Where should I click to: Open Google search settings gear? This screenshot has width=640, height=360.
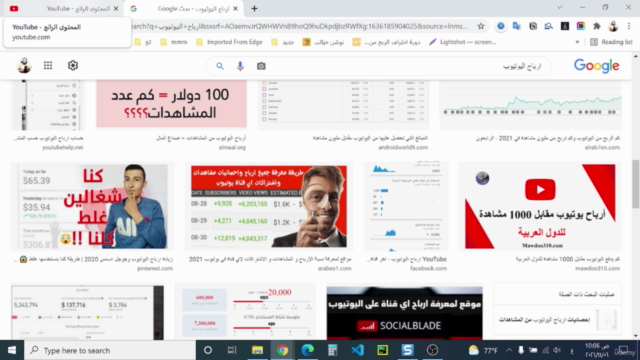pos(73,66)
